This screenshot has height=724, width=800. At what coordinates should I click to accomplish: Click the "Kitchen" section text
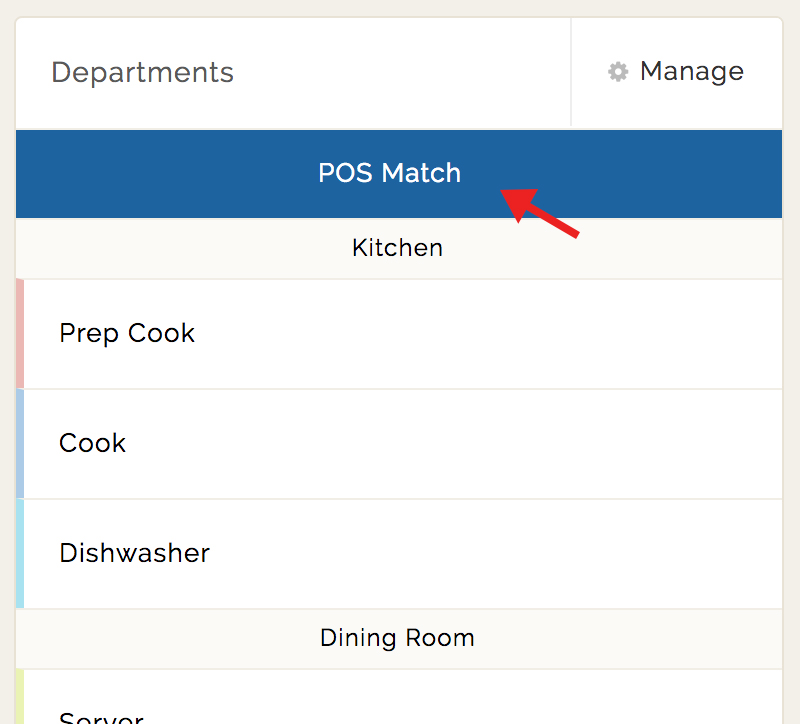(397, 248)
